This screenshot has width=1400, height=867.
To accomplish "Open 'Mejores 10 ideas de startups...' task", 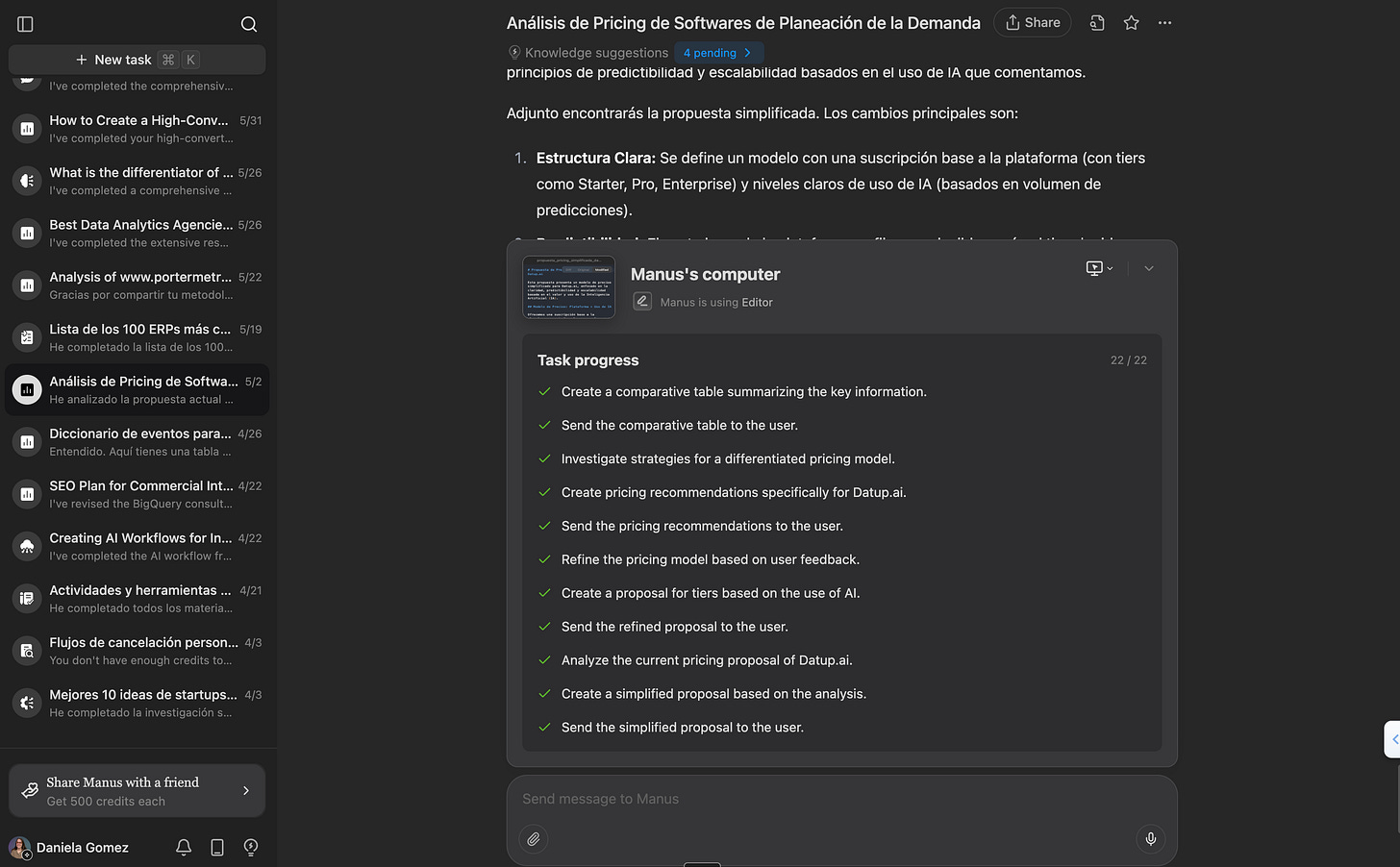I will pos(137,703).
